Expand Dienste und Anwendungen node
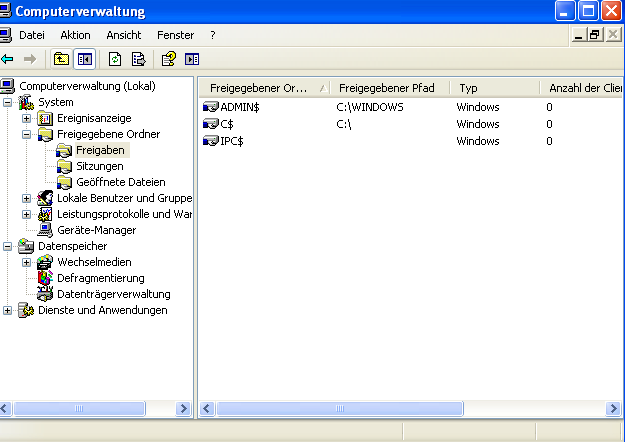 pyautogui.click(x=7, y=310)
